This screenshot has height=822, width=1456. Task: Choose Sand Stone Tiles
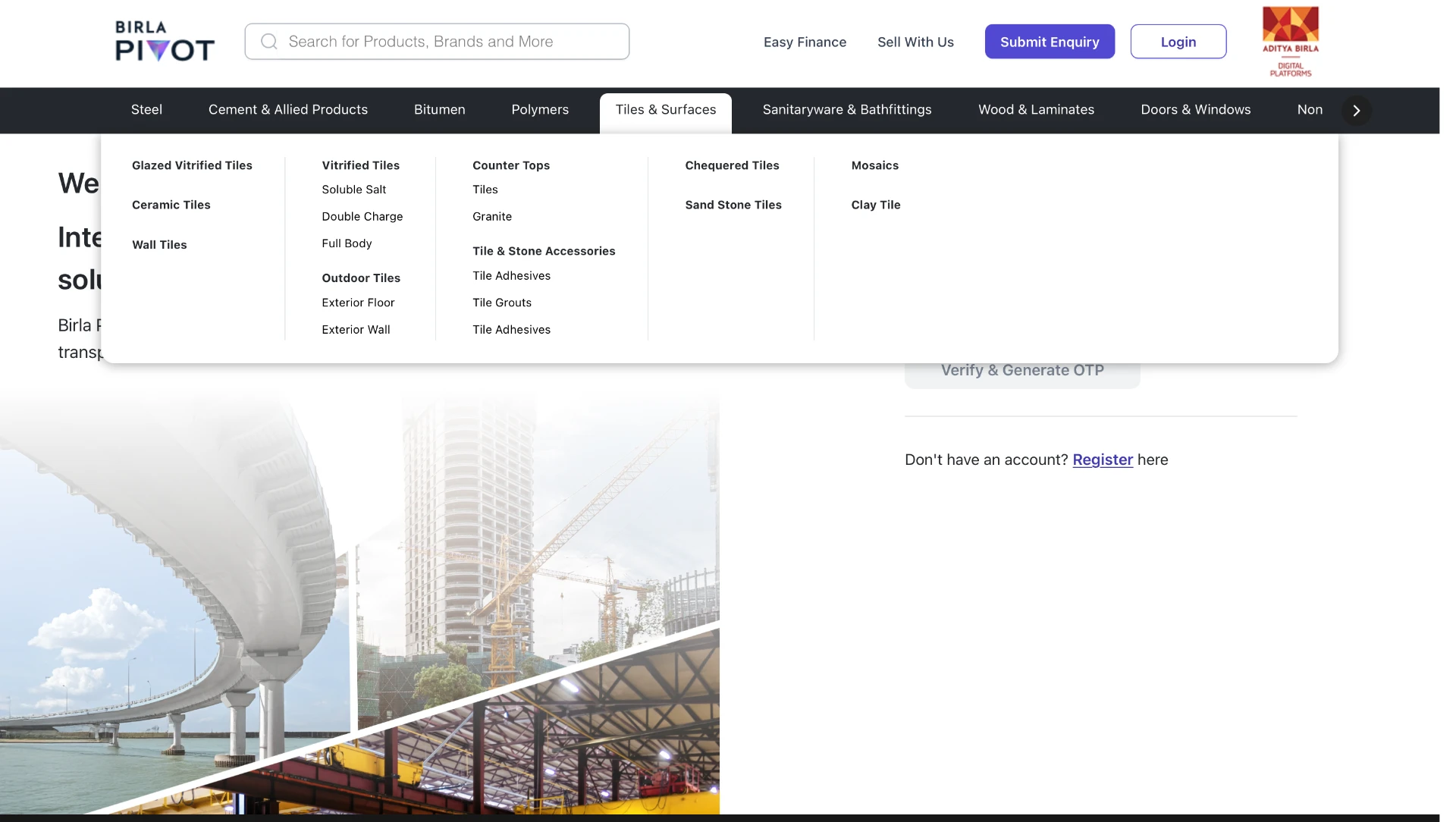point(733,205)
